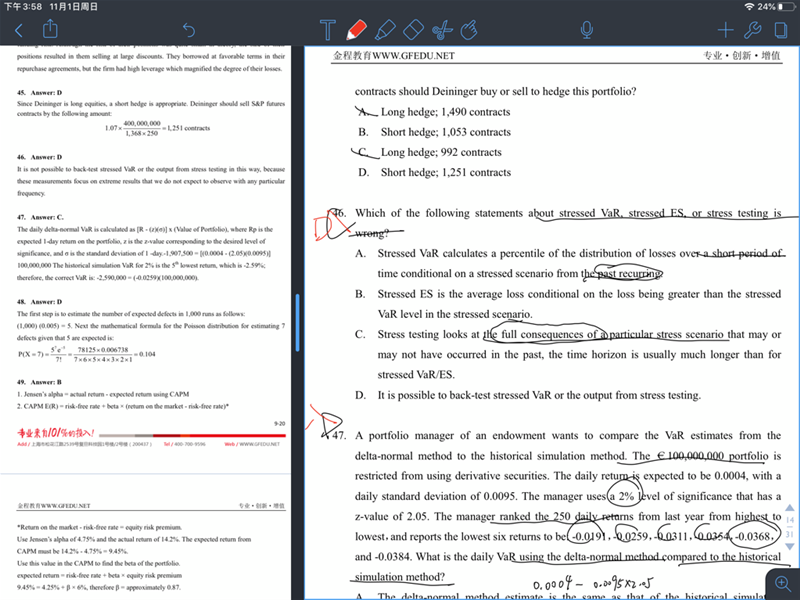This screenshot has width=800, height=600.
Task: Undo the last stroke
Action: coord(189,30)
